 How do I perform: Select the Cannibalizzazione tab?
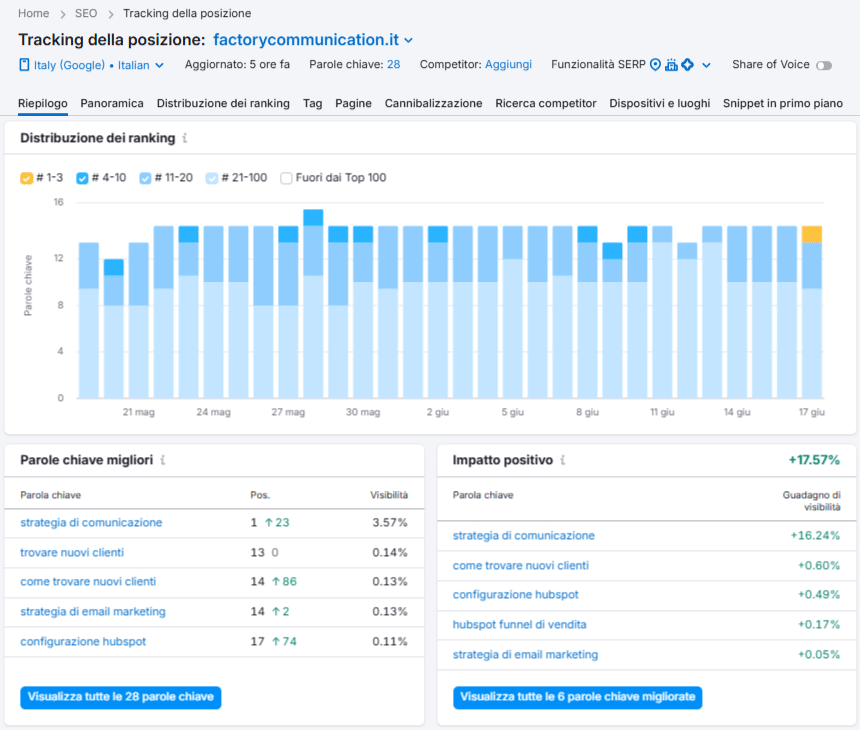pyautogui.click(x=433, y=103)
